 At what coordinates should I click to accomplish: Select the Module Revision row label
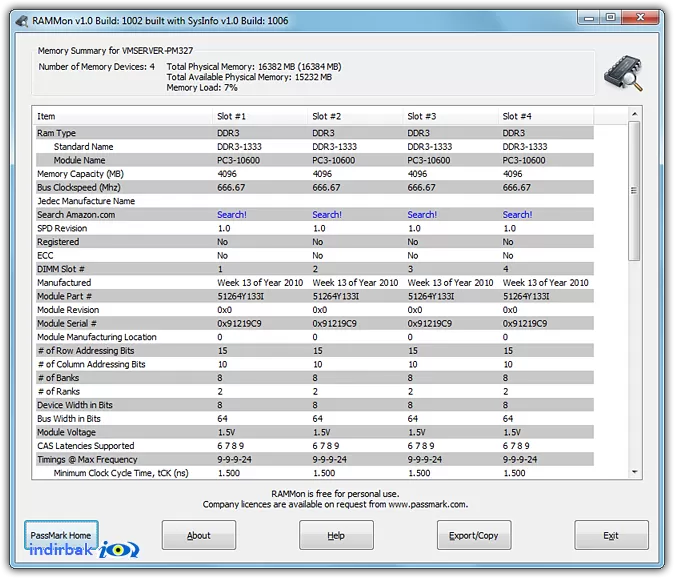pyautogui.click(x=68, y=310)
